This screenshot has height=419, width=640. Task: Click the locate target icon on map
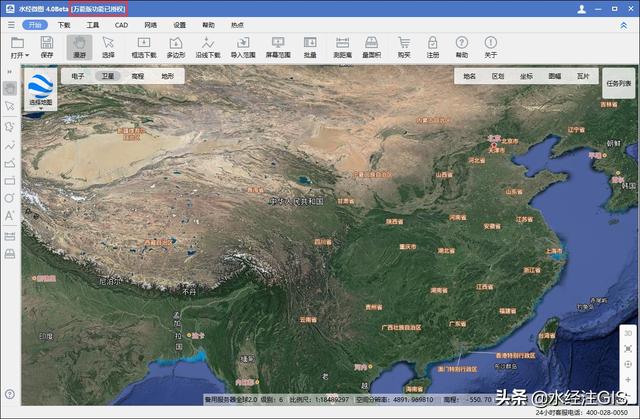coord(628,364)
